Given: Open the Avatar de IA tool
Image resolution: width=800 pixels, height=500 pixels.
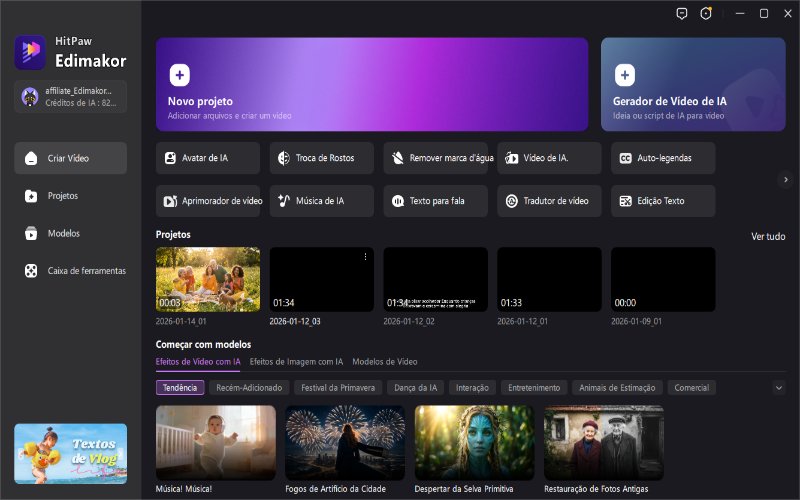Looking at the screenshot, I should click(208, 158).
